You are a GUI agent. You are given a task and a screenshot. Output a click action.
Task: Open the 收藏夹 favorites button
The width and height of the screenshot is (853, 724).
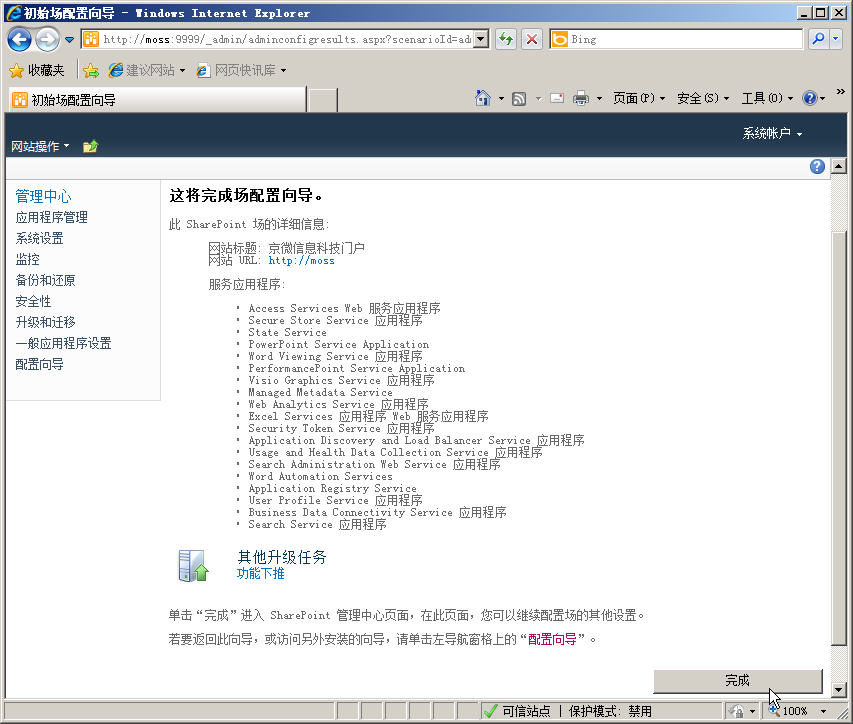click(x=37, y=71)
